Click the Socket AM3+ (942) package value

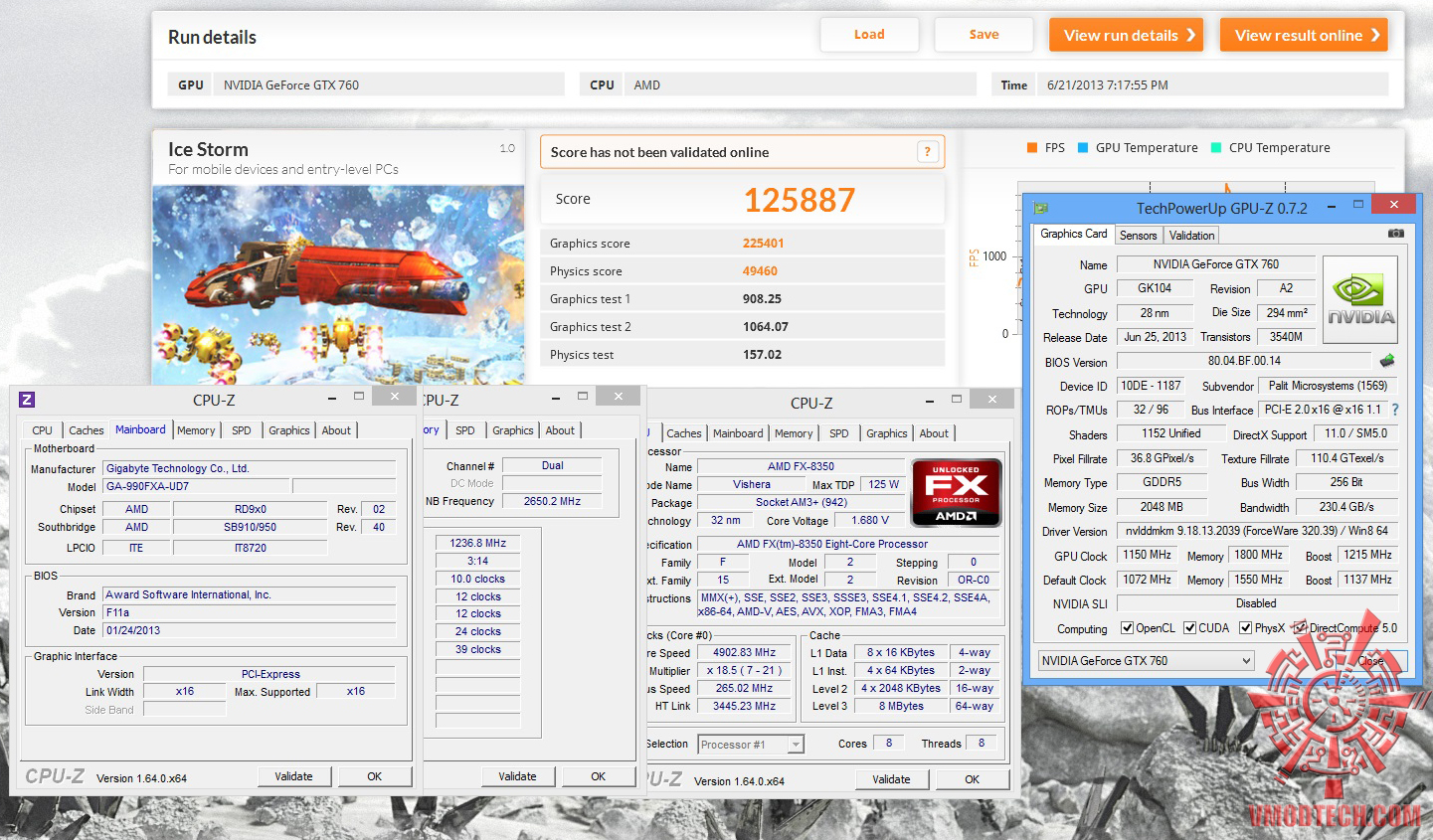coord(801,502)
